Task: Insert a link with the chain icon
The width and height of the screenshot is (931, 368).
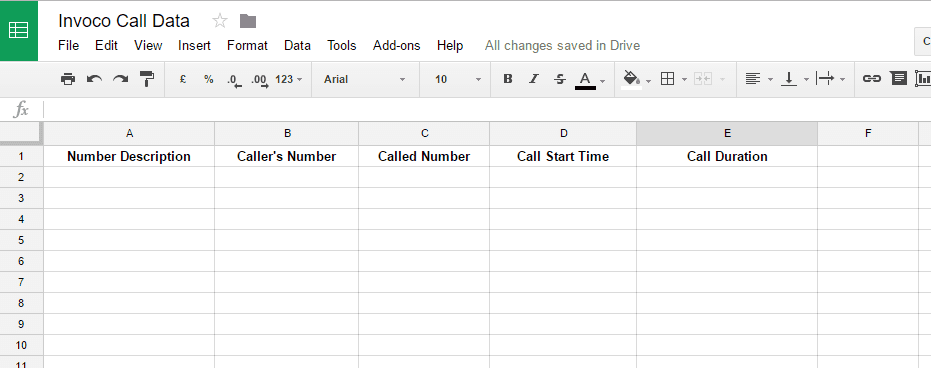Action: 872,79
